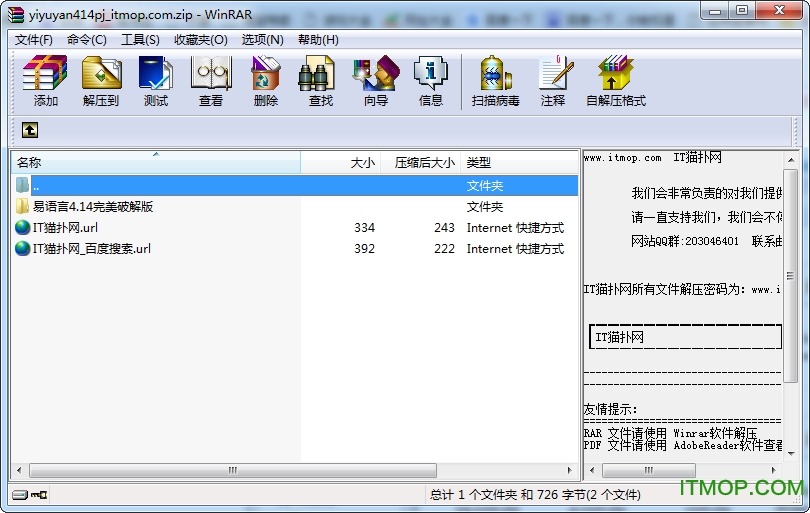Click comment pane scroll down arrow
Viewport: 810px width, 513px height.
point(791,453)
